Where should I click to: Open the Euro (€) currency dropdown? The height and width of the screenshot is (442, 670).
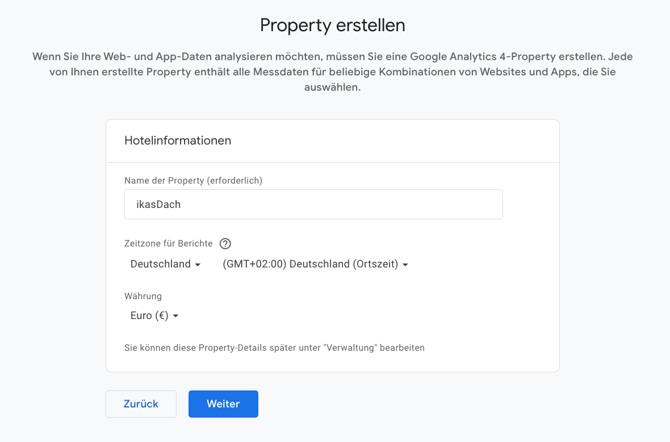point(154,315)
